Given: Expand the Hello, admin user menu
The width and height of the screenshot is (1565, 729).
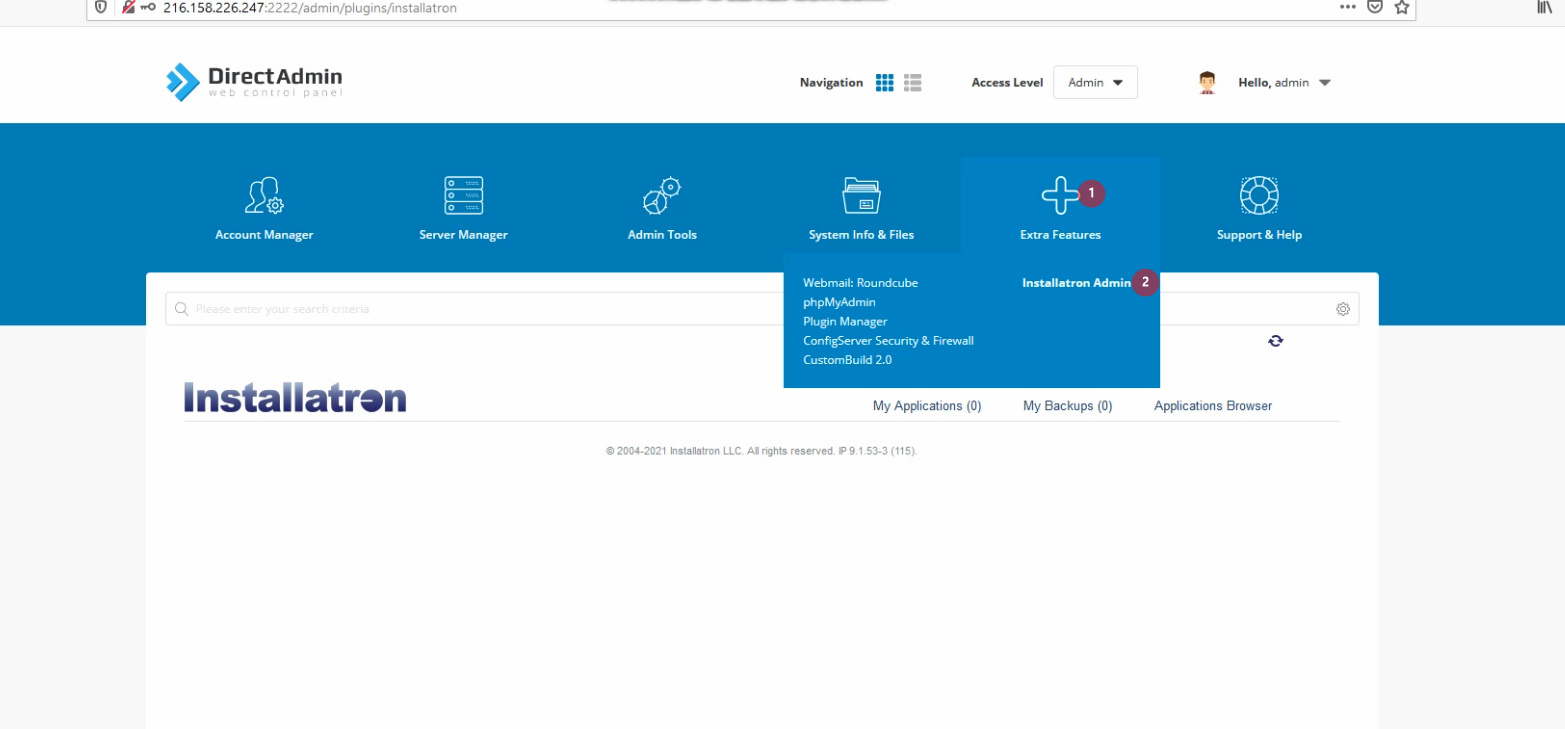Looking at the screenshot, I should [x=1284, y=83].
